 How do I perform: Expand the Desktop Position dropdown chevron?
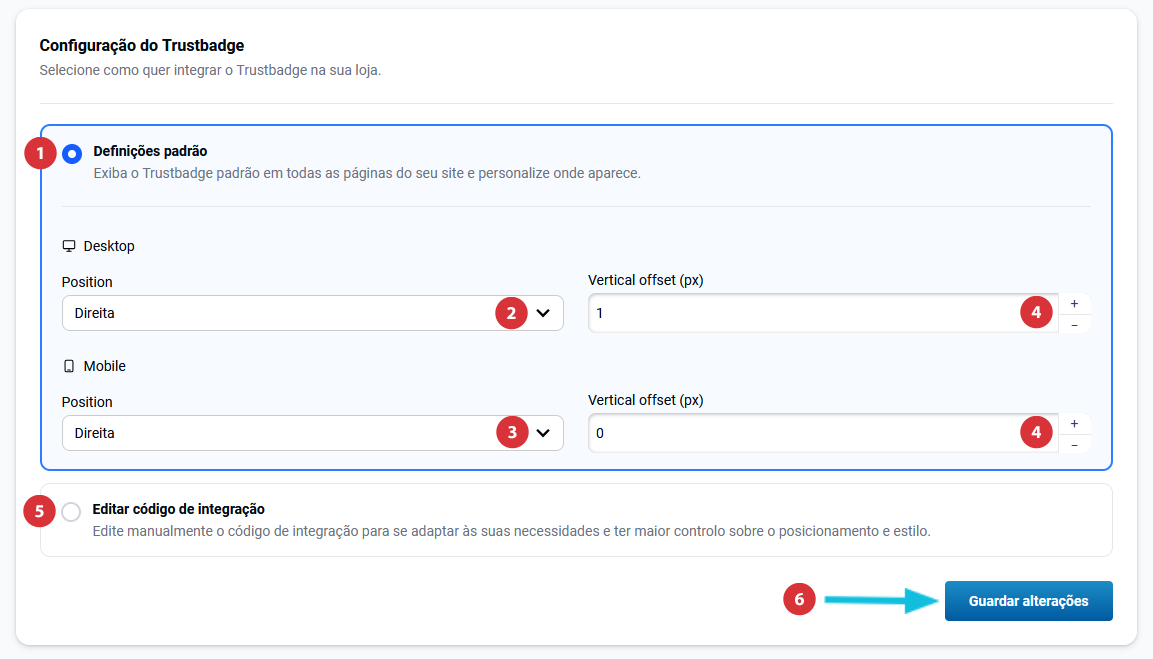(x=543, y=313)
